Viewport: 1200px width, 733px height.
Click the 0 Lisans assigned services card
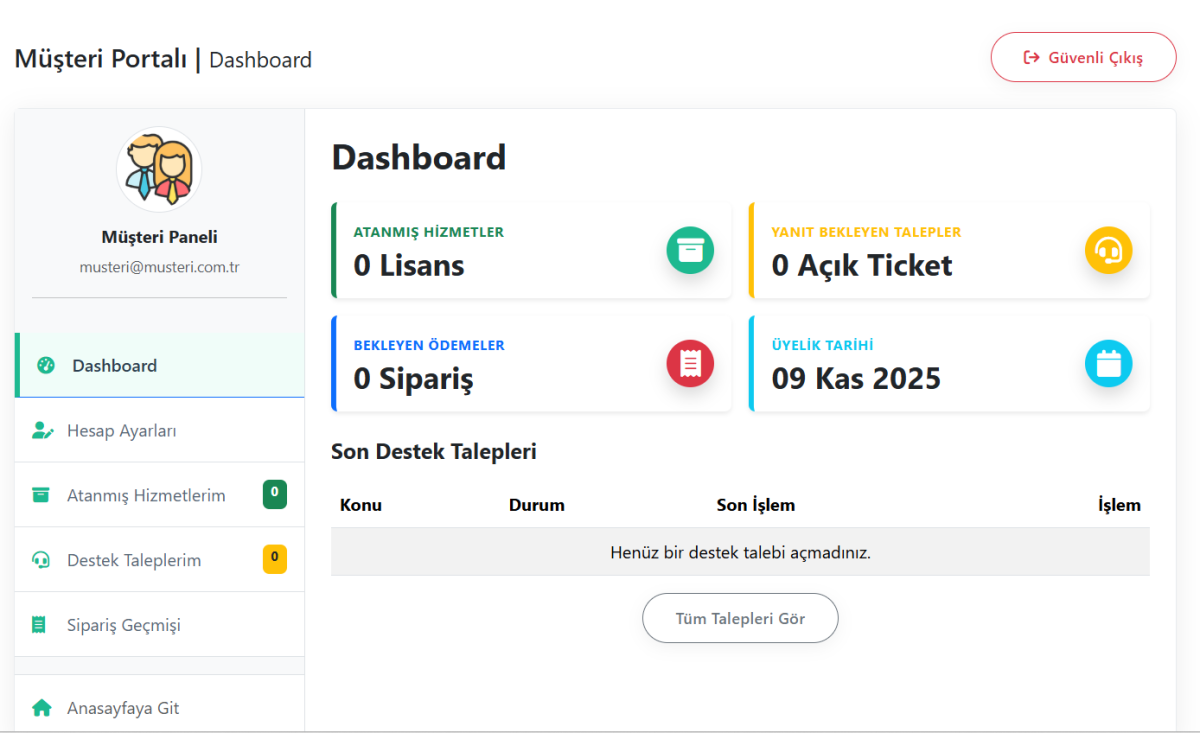click(x=500, y=251)
